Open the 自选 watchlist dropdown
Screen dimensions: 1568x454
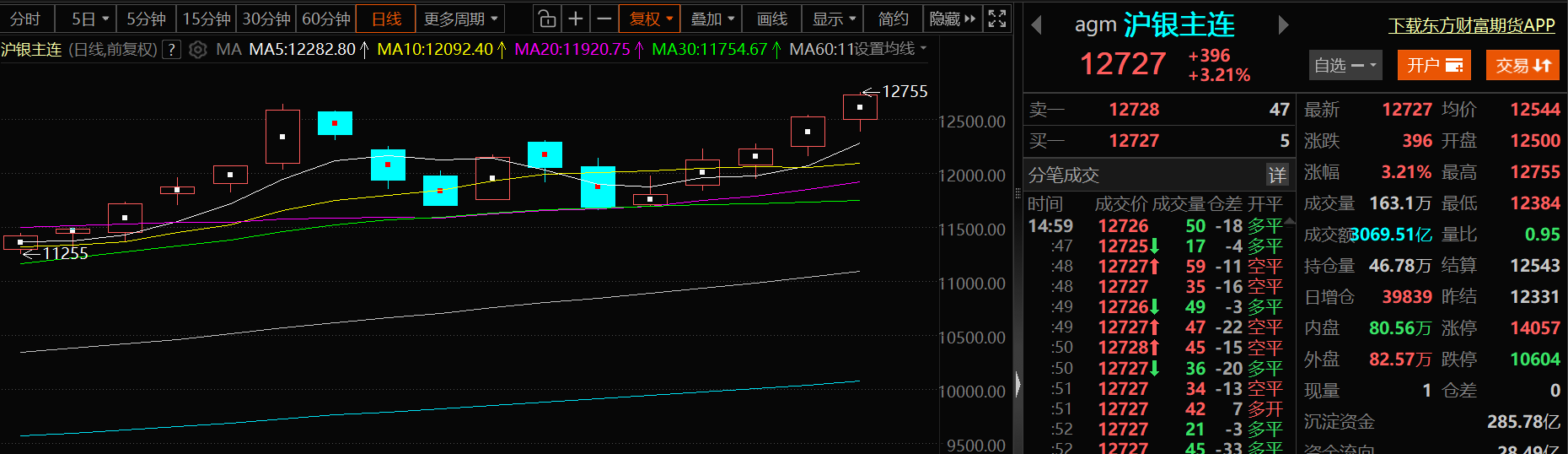coord(1345,65)
